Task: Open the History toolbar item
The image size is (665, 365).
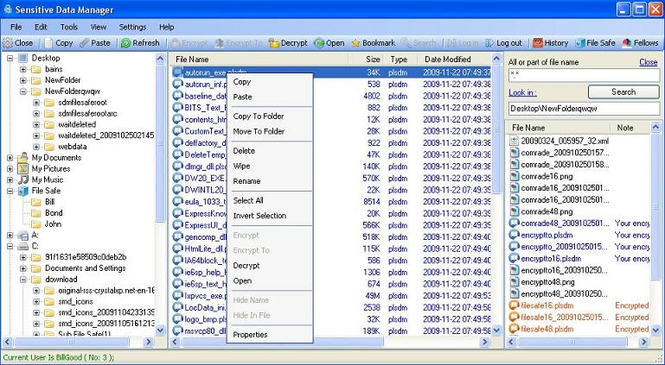Action: (550, 43)
